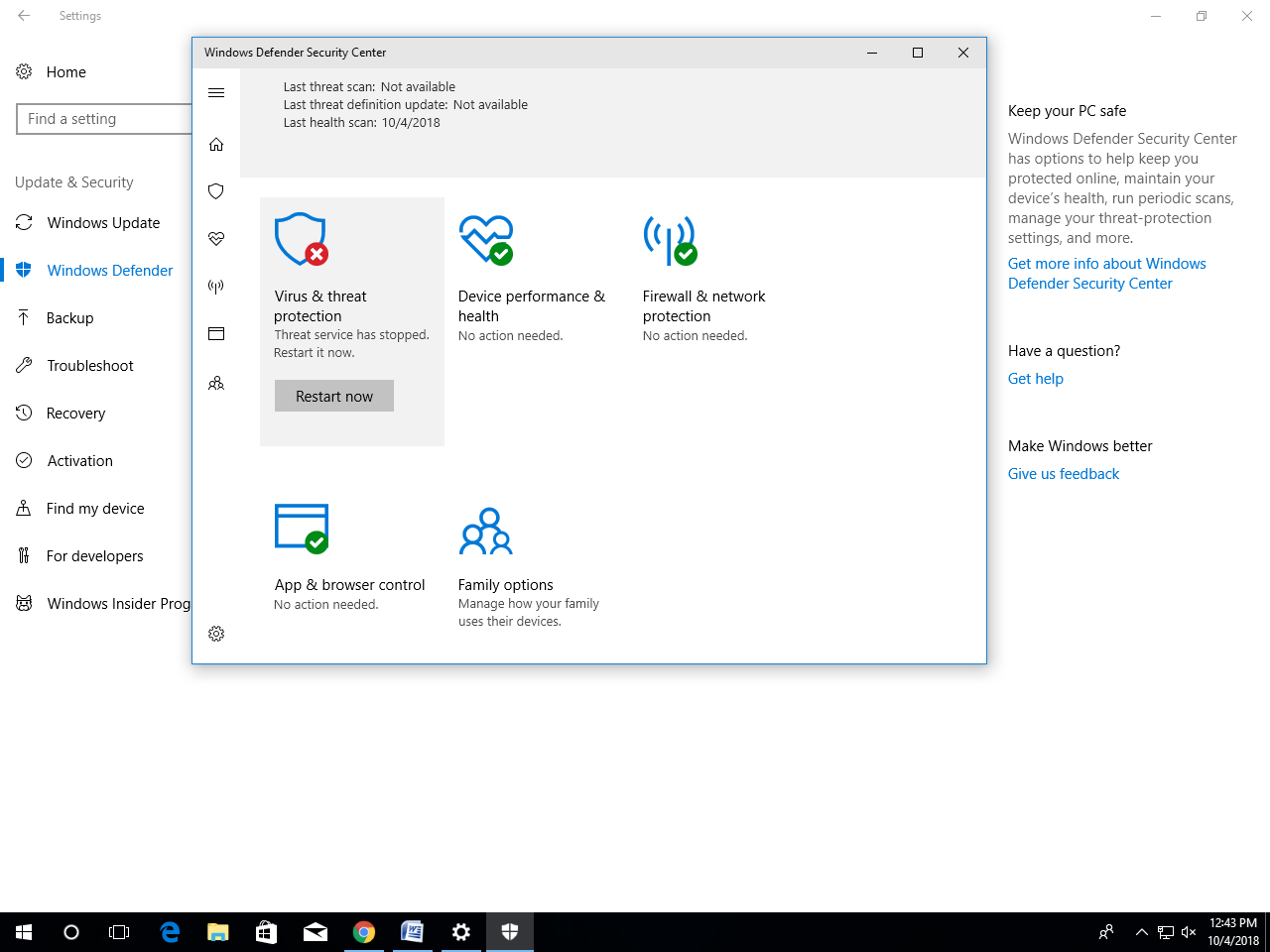This screenshot has width=1270, height=952.
Task: Open App & browser control sidebar icon
Action: point(216,334)
